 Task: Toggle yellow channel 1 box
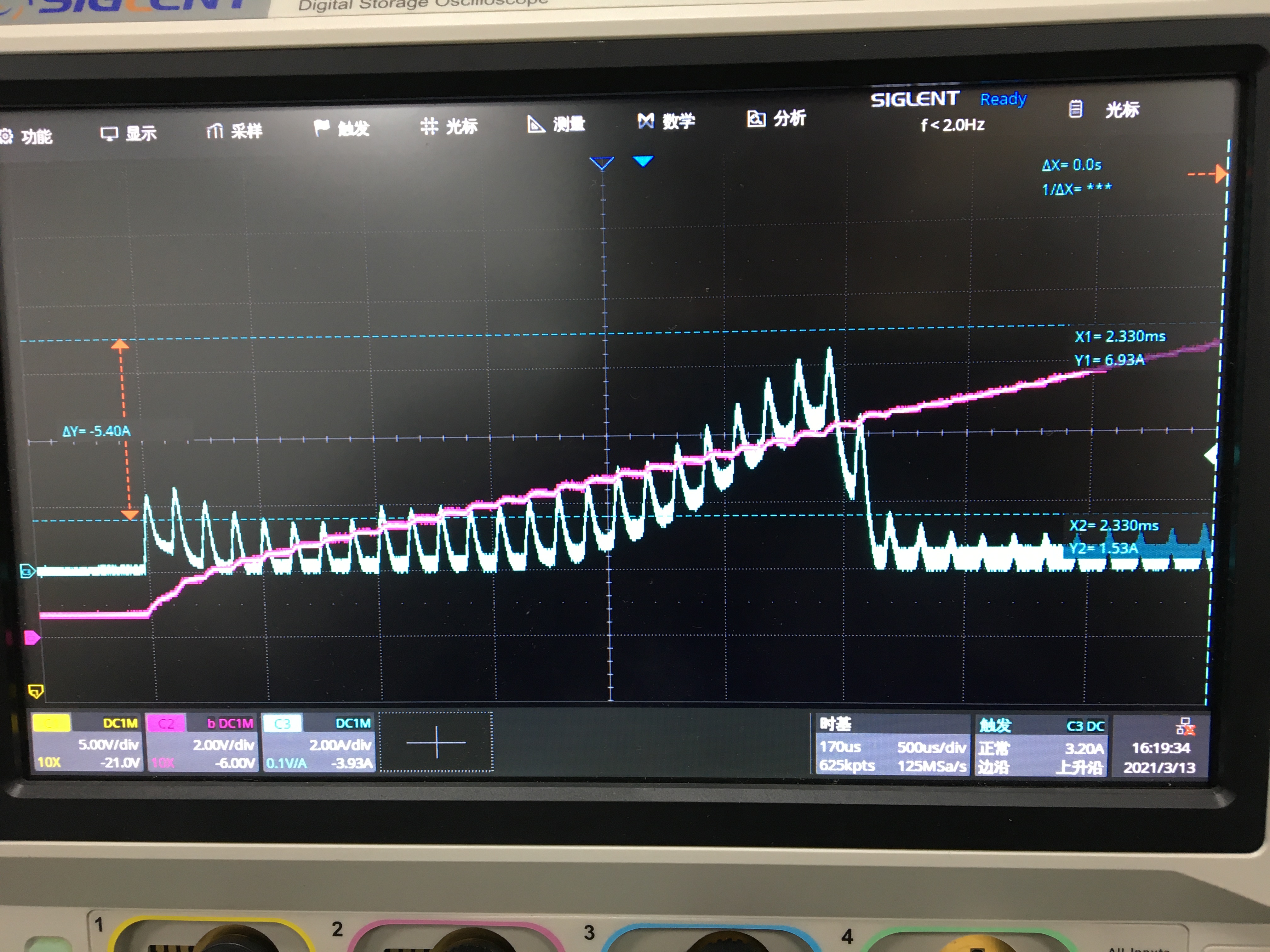click(x=51, y=722)
